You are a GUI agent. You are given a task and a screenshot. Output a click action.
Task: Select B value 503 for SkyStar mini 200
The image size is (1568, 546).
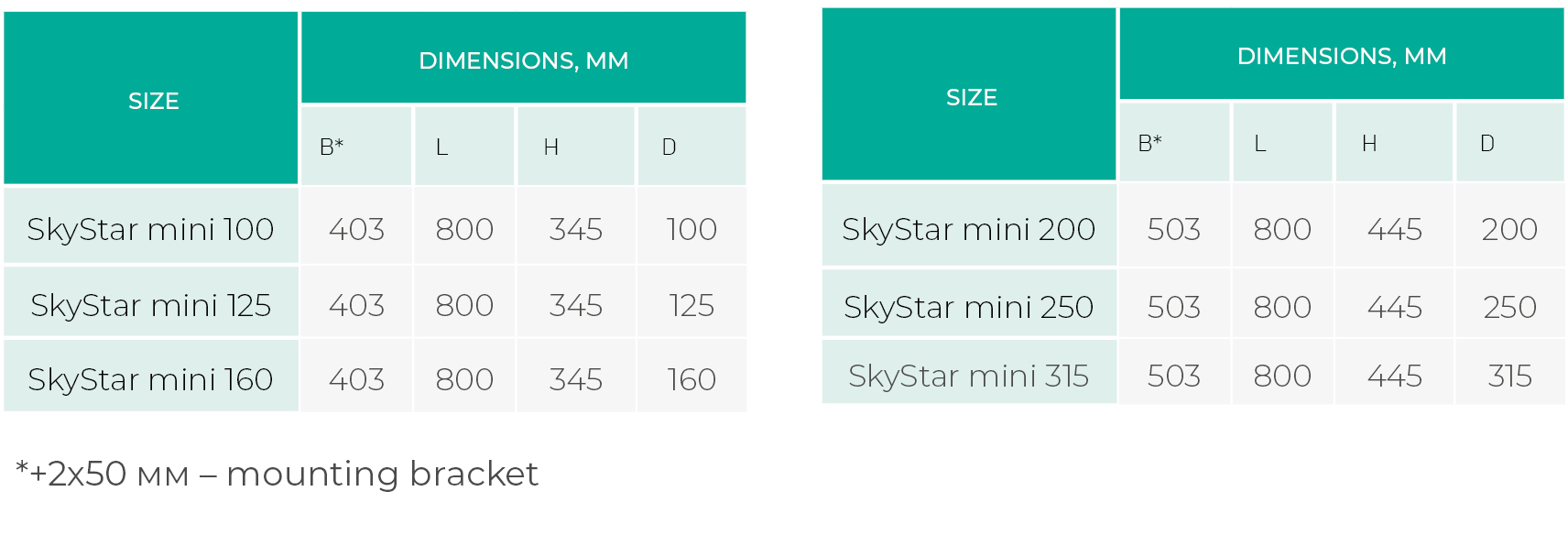pyautogui.click(x=1173, y=229)
